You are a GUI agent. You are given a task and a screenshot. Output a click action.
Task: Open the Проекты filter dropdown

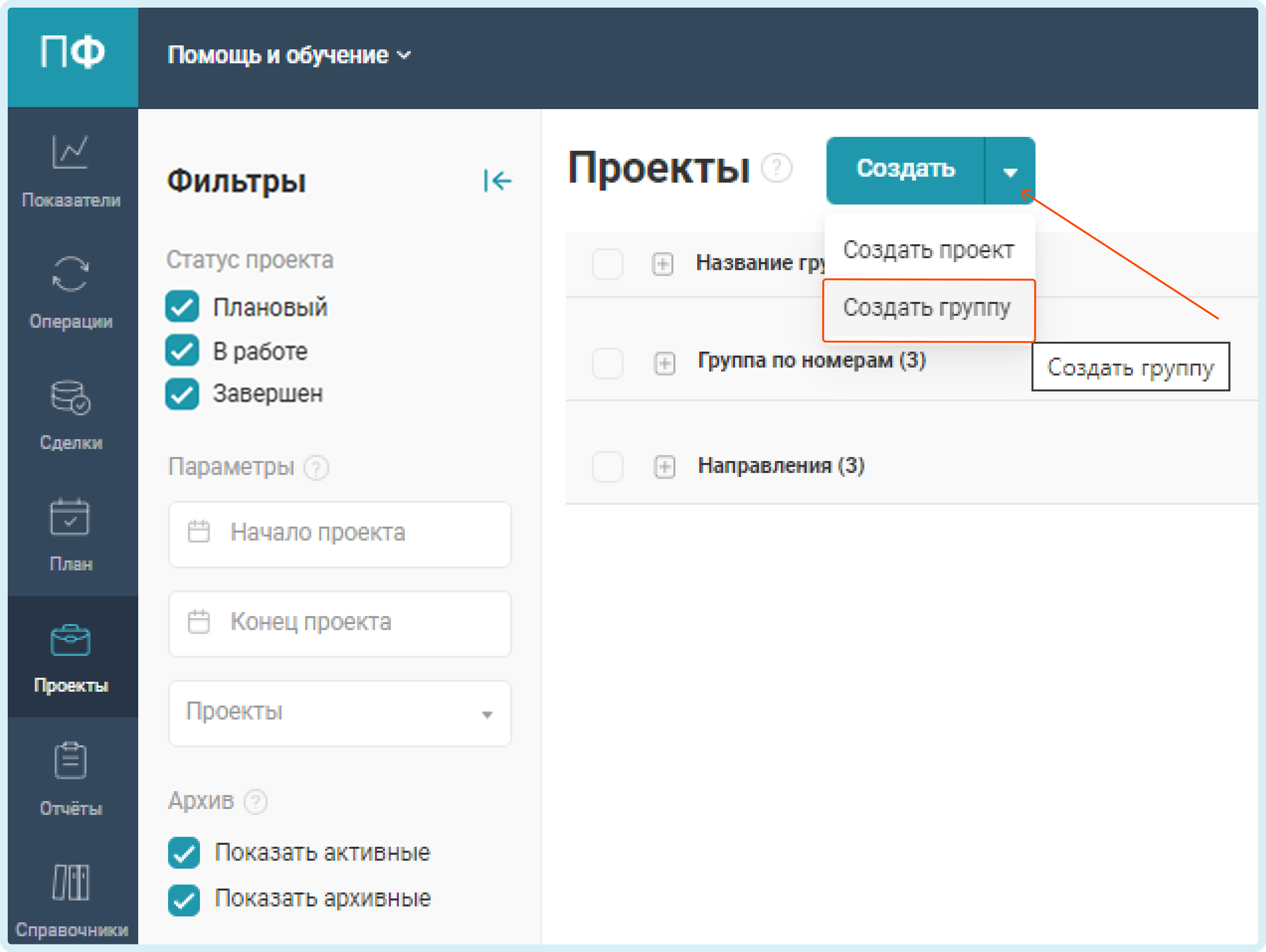[x=339, y=713]
